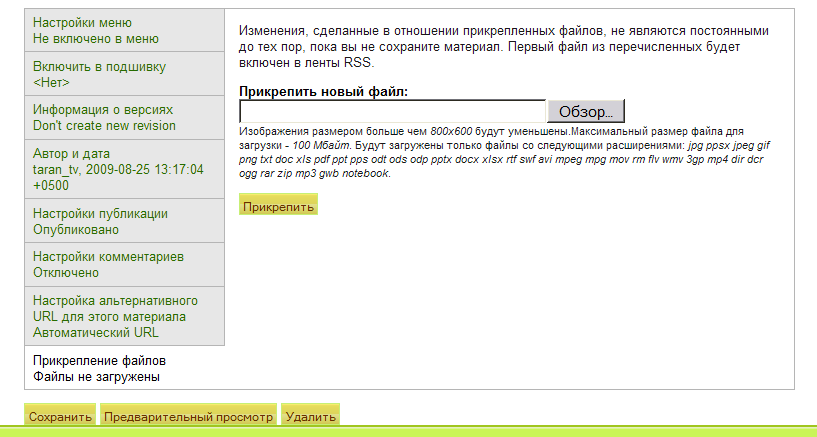The height and width of the screenshot is (437, 817).
Task: Switch to the Автор и дата tab
Action: (x=125, y=169)
